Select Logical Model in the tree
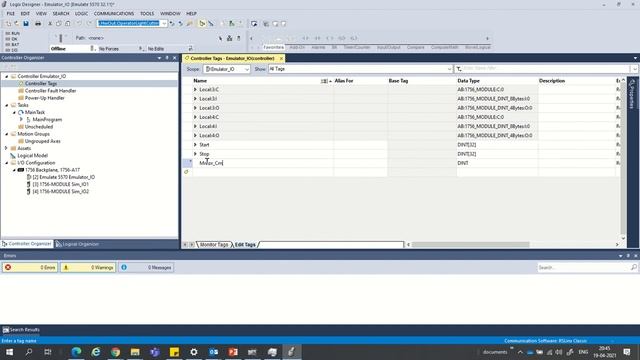This screenshot has height=360, width=640. pos(32,156)
